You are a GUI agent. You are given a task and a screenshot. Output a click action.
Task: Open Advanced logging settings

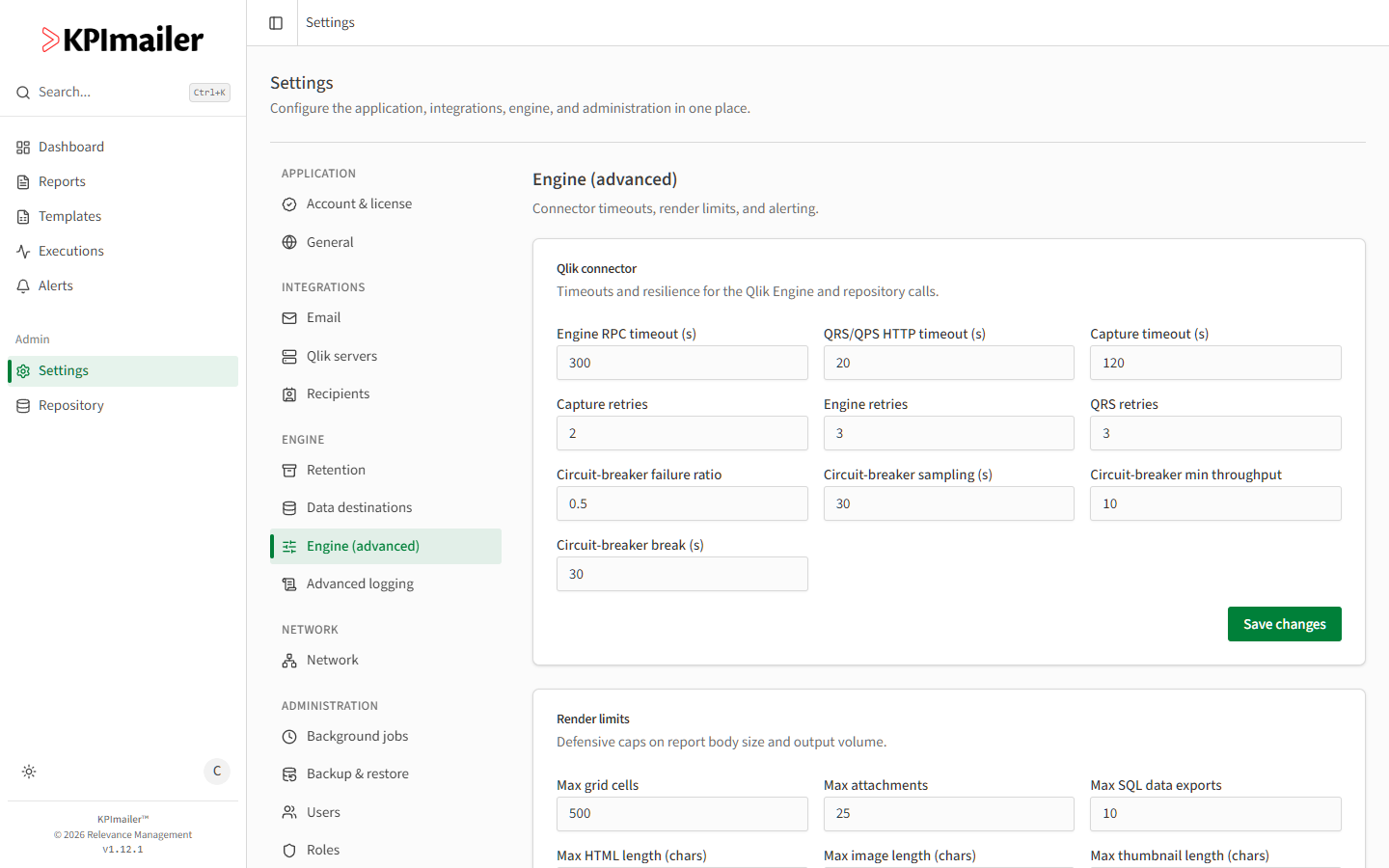tap(386, 584)
